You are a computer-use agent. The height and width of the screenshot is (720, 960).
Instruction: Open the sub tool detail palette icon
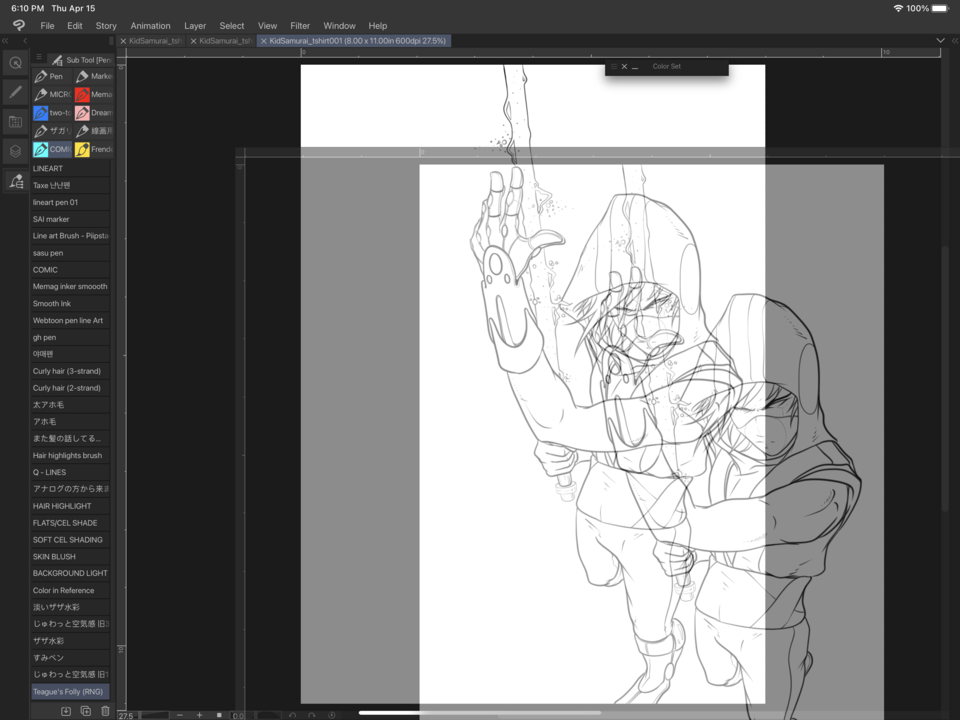click(x=16, y=181)
